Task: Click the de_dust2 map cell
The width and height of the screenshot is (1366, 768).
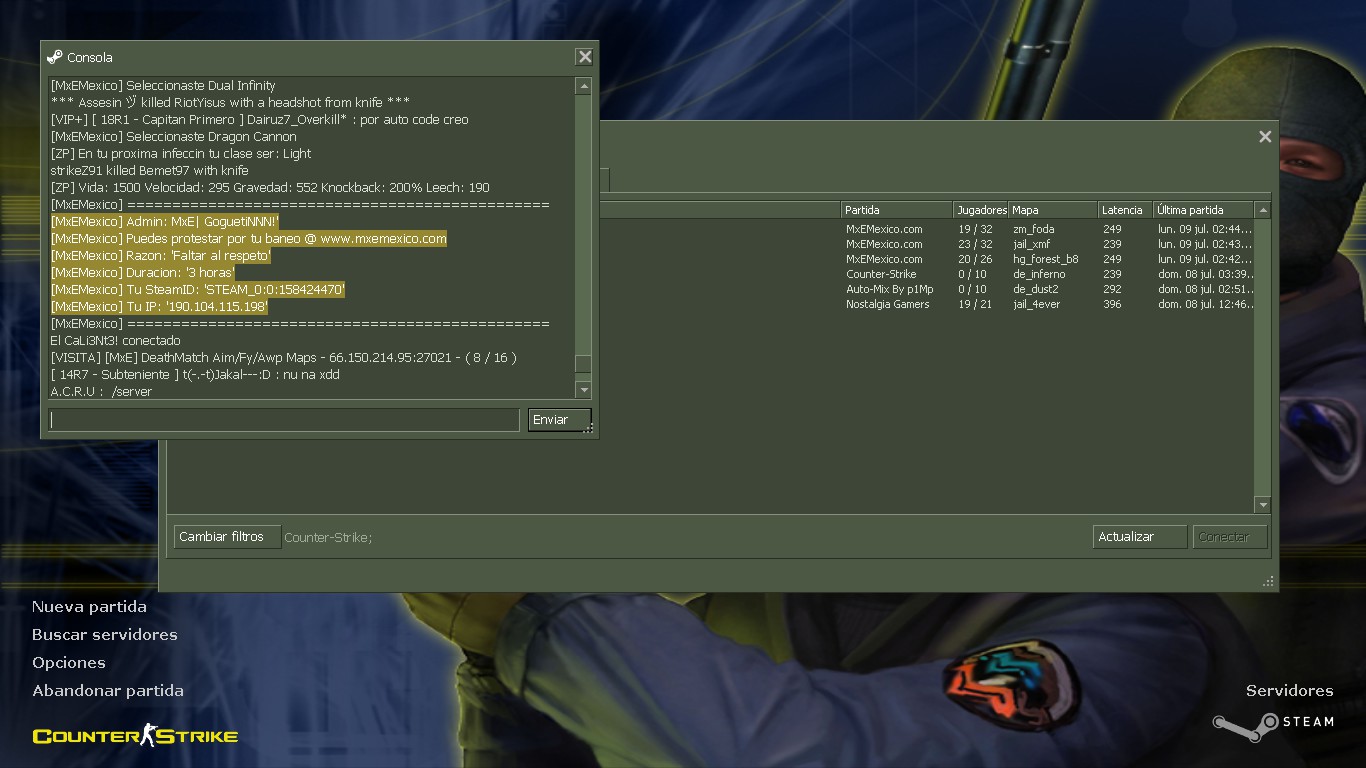Action: click(x=1035, y=289)
